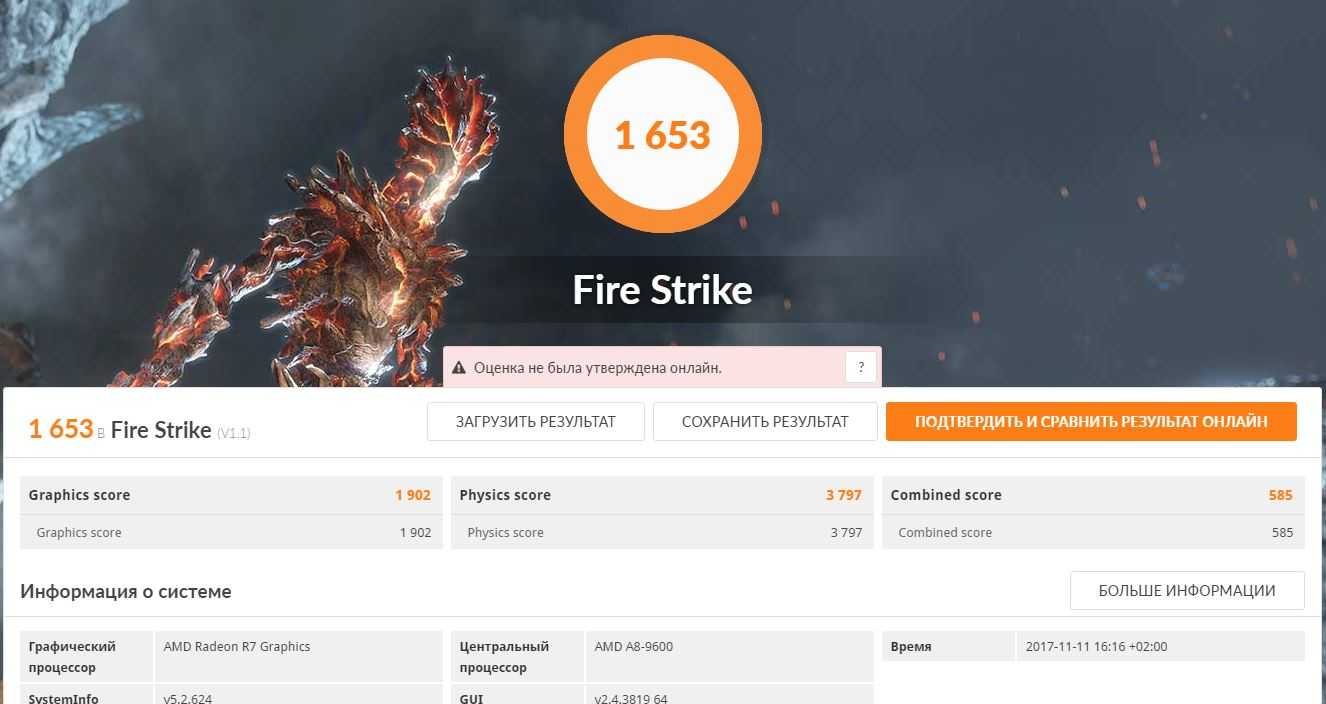Click the ЗАГРУЗИТЬ РЕЗУЛЬТАТ button
Screen dimensions: 1326x704
tap(535, 422)
